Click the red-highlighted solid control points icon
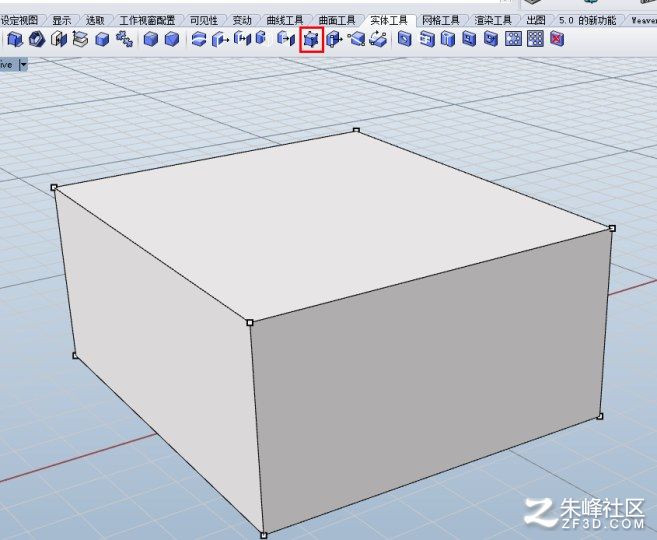Viewport: 657px width, 540px height. pyautogui.click(x=311, y=39)
